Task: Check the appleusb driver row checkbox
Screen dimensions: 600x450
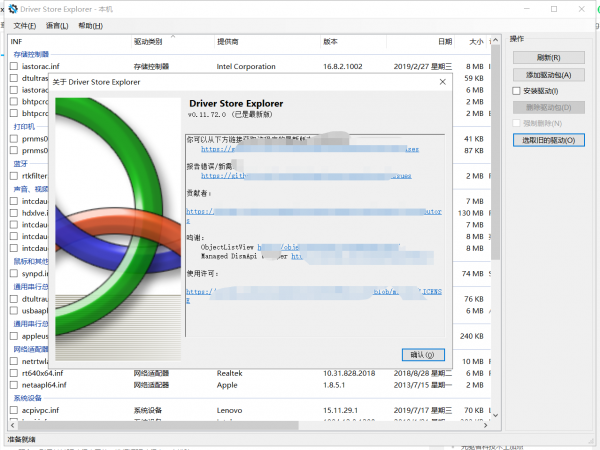Action: pos(14,336)
